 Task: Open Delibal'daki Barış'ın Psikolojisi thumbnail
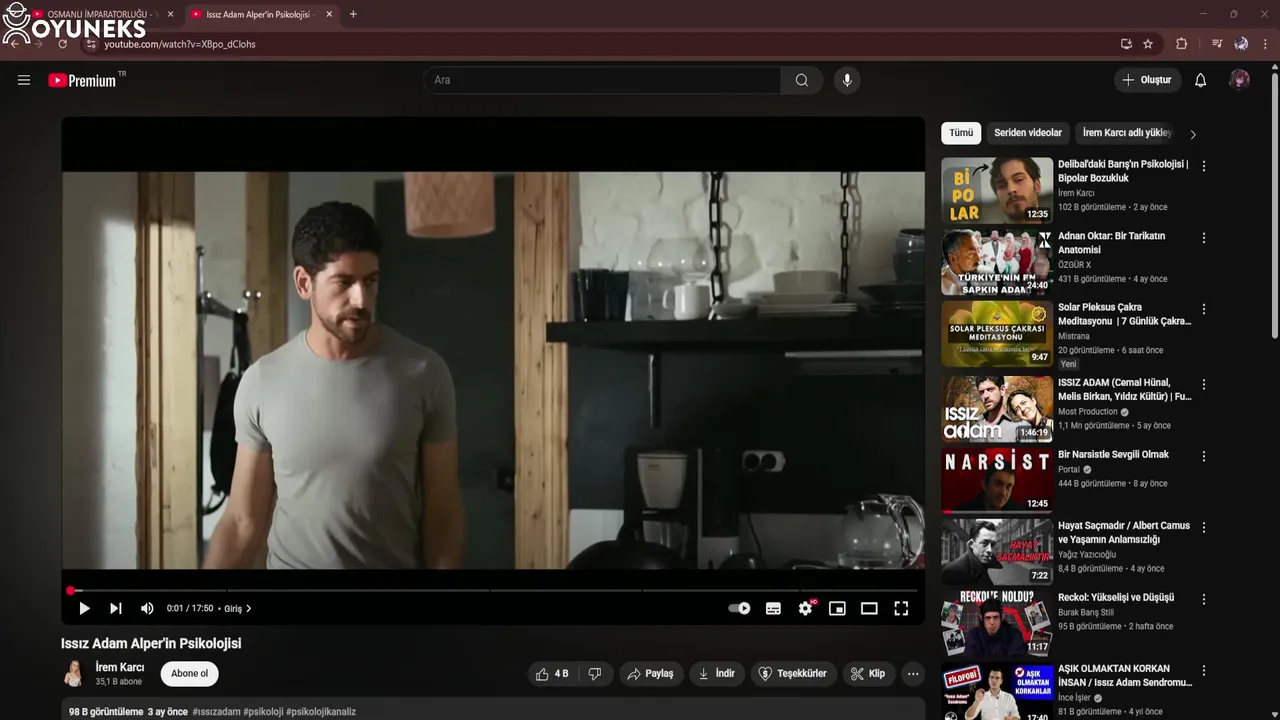[997, 190]
